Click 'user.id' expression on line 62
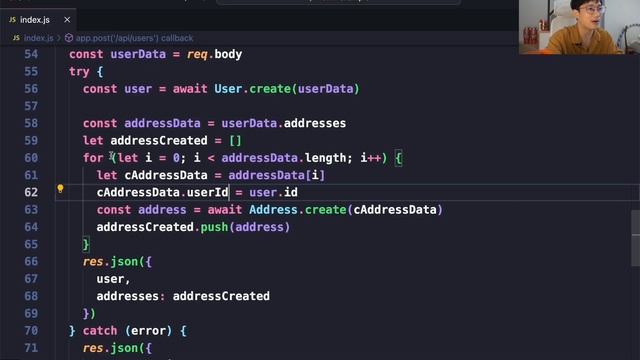Image resolution: width=640 pixels, height=360 pixels. point(273,192)
